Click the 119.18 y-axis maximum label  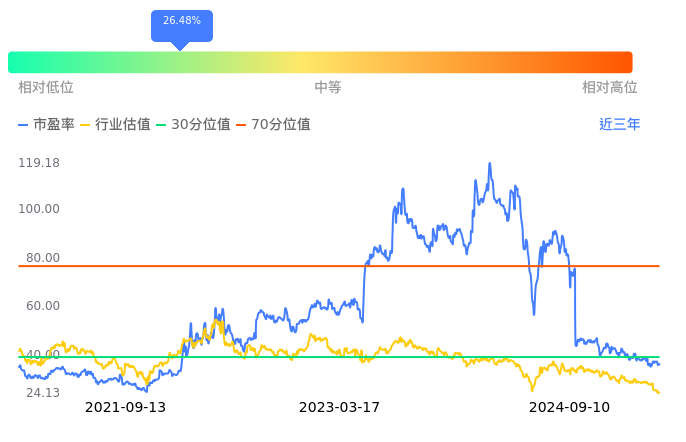[39, 163]
